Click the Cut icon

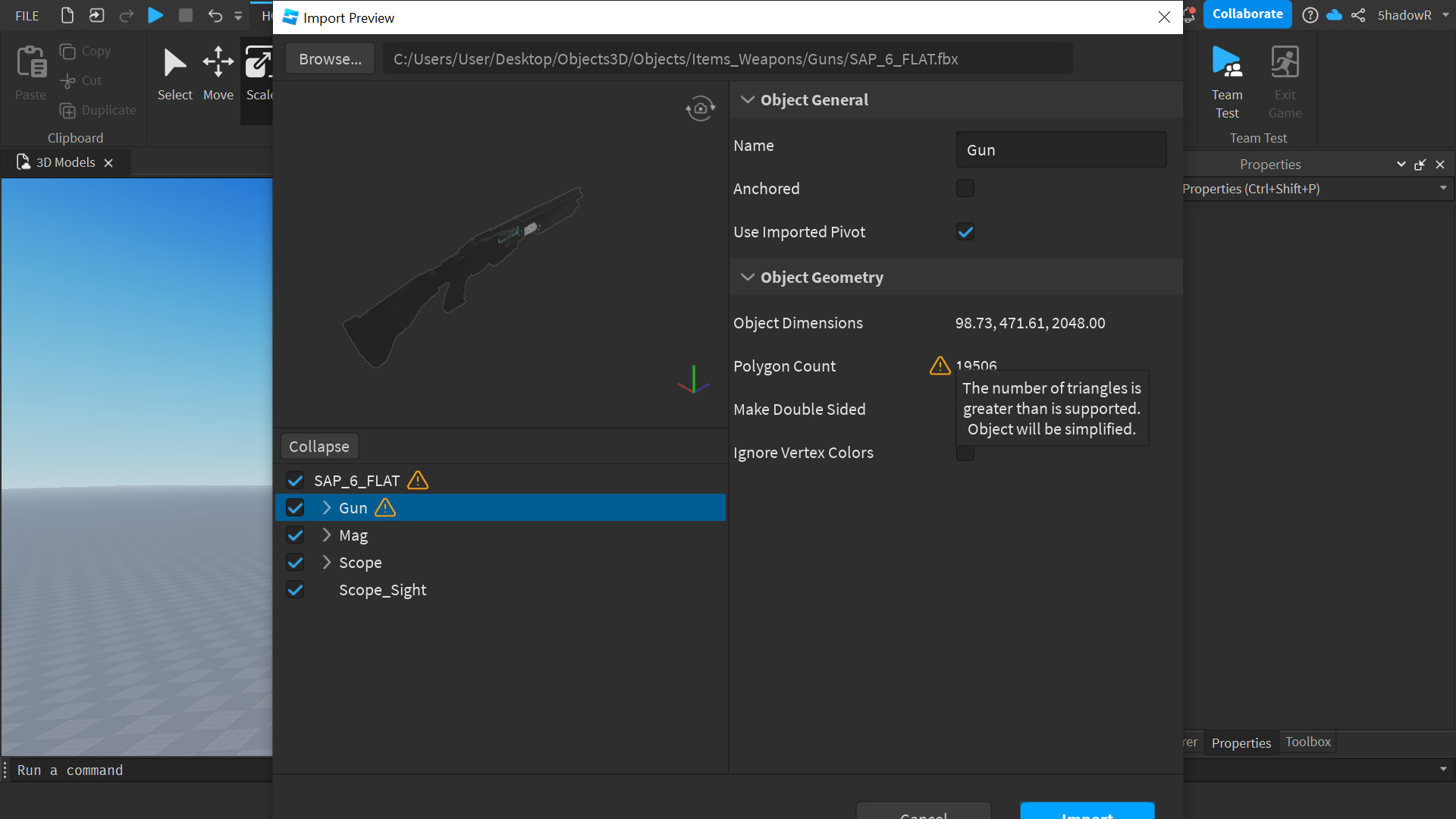pyautogui.click(x=67, y=80)
